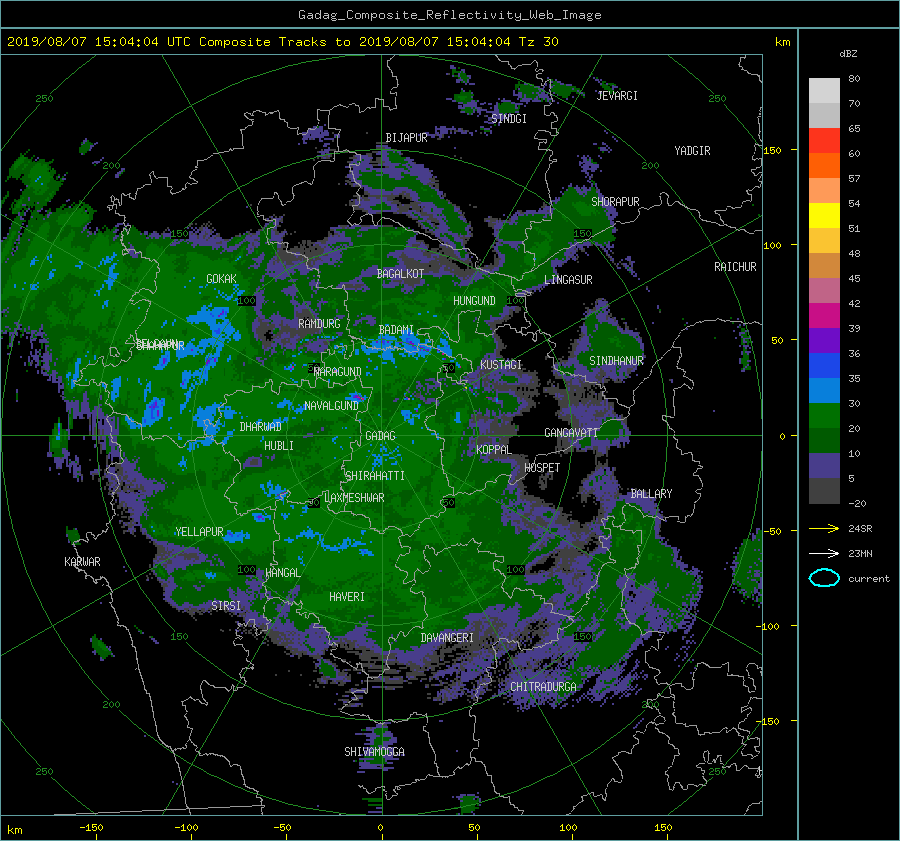Click the SINDGI city label

[509, 119]
